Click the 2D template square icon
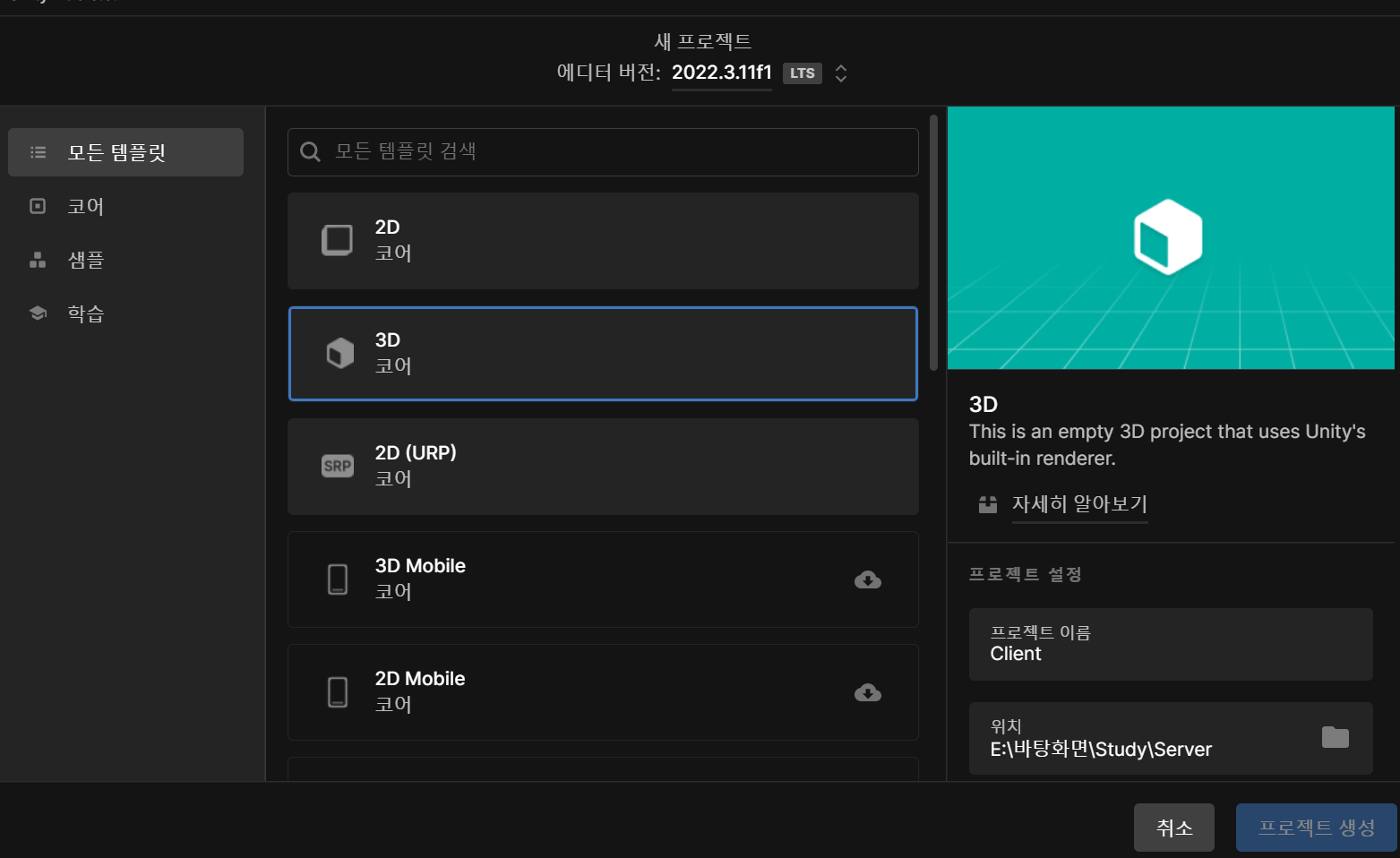The width and height of the screenshot is (1400, 858). tap(338, 240)
